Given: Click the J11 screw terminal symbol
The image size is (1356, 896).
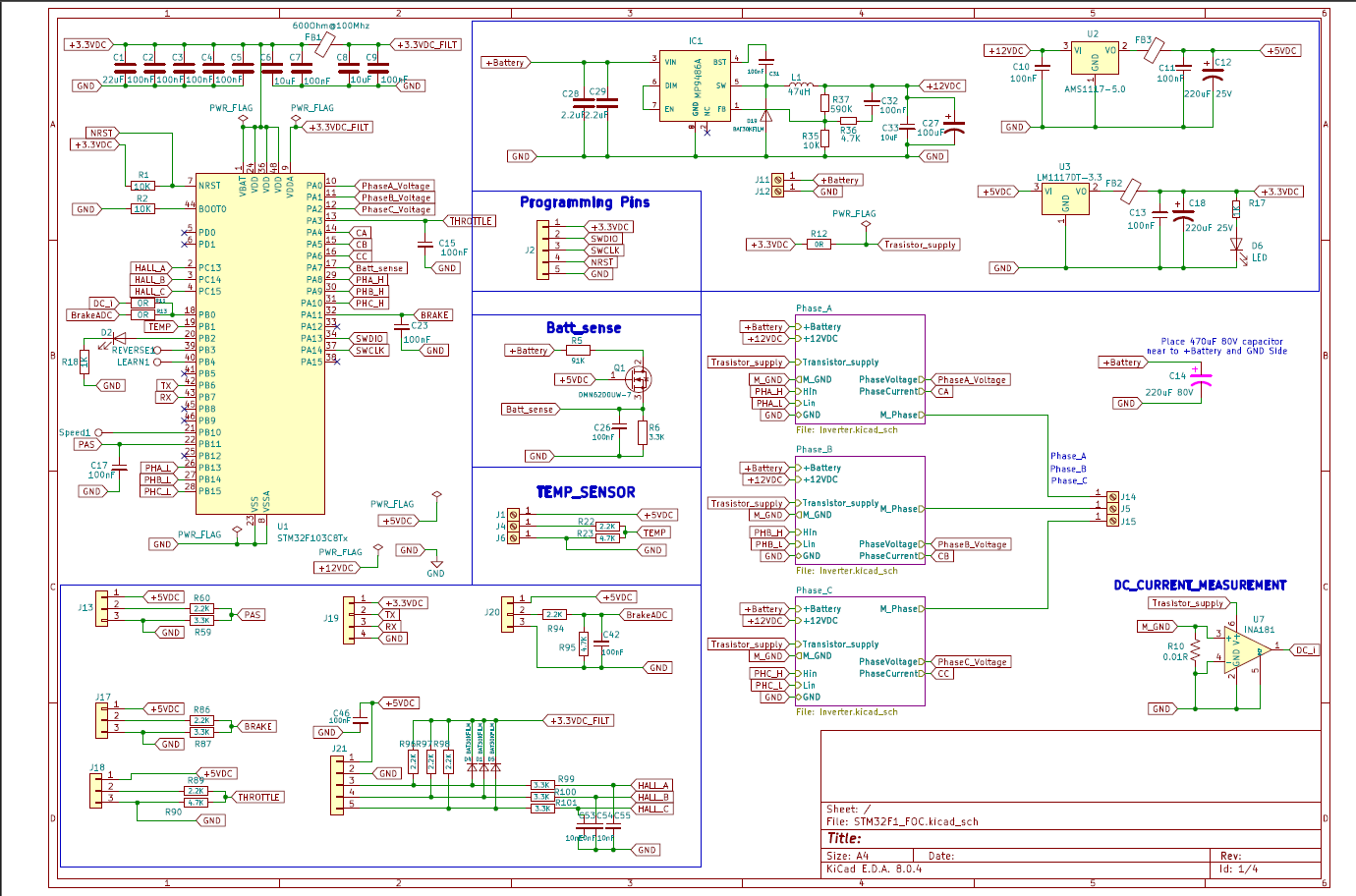Looking at the screenshot, I should [778, 180].
